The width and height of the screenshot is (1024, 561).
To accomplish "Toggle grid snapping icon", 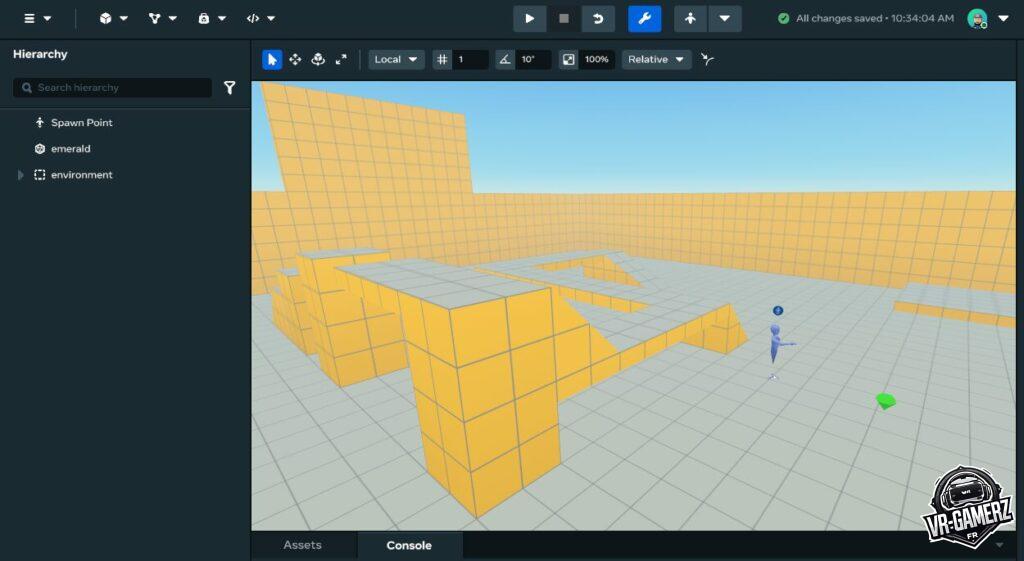I will coord(443,60).
